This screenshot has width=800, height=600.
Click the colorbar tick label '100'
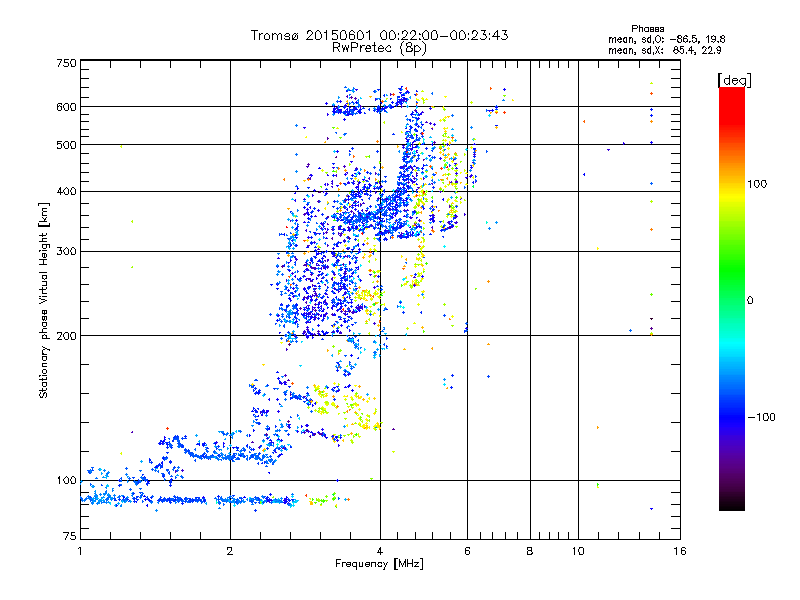point(757,184)
